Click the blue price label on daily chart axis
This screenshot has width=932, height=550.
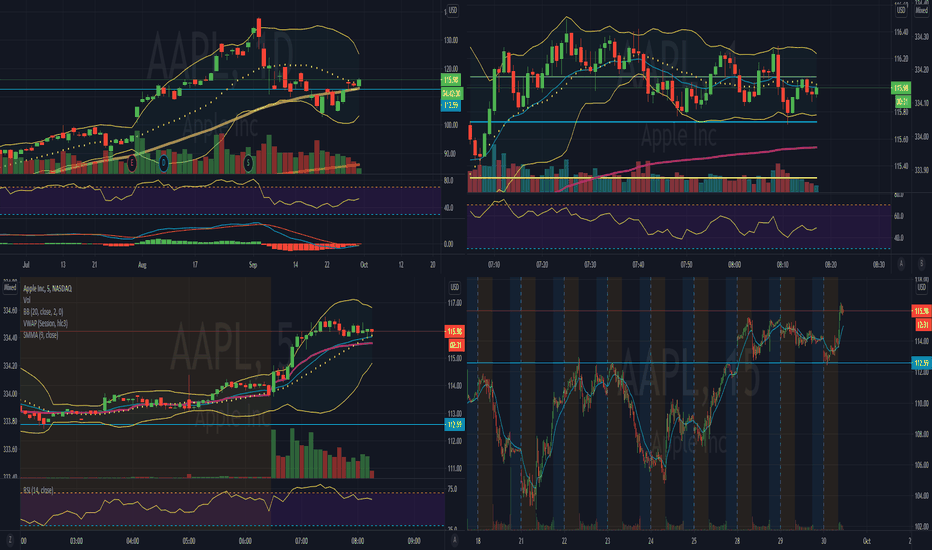coord(451,105)
